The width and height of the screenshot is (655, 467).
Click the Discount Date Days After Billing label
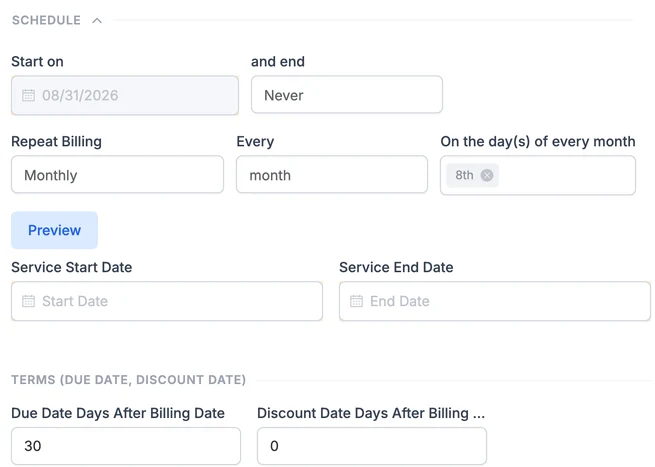point(371,413)
